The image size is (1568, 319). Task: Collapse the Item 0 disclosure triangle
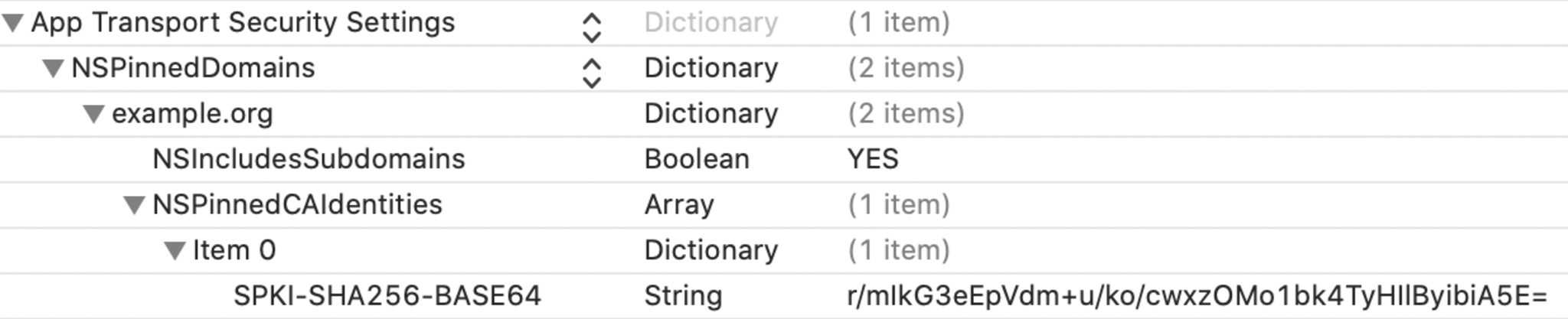pyautogui.click(x=175, y=251)
